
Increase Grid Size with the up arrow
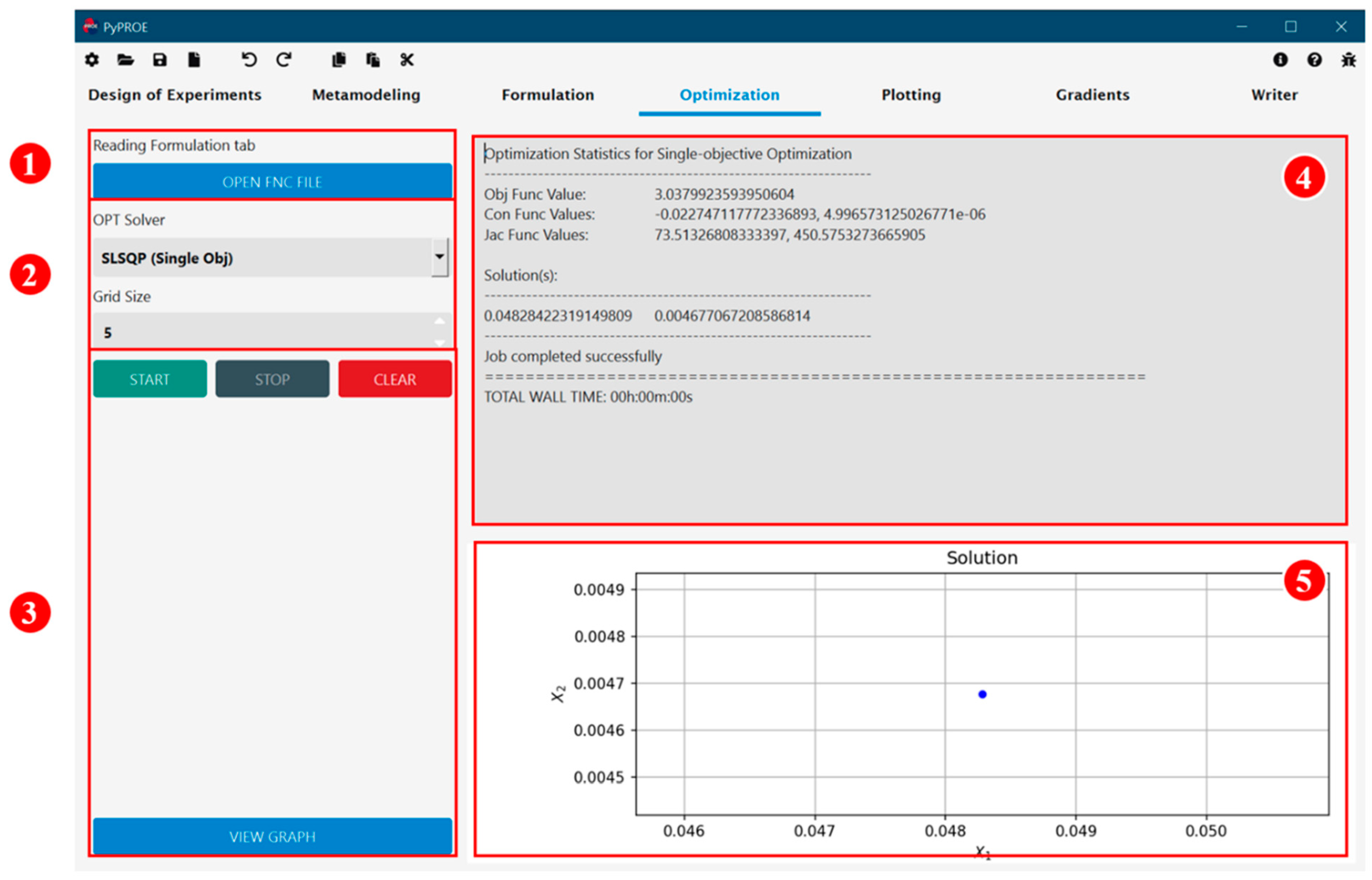pos(439,322)
